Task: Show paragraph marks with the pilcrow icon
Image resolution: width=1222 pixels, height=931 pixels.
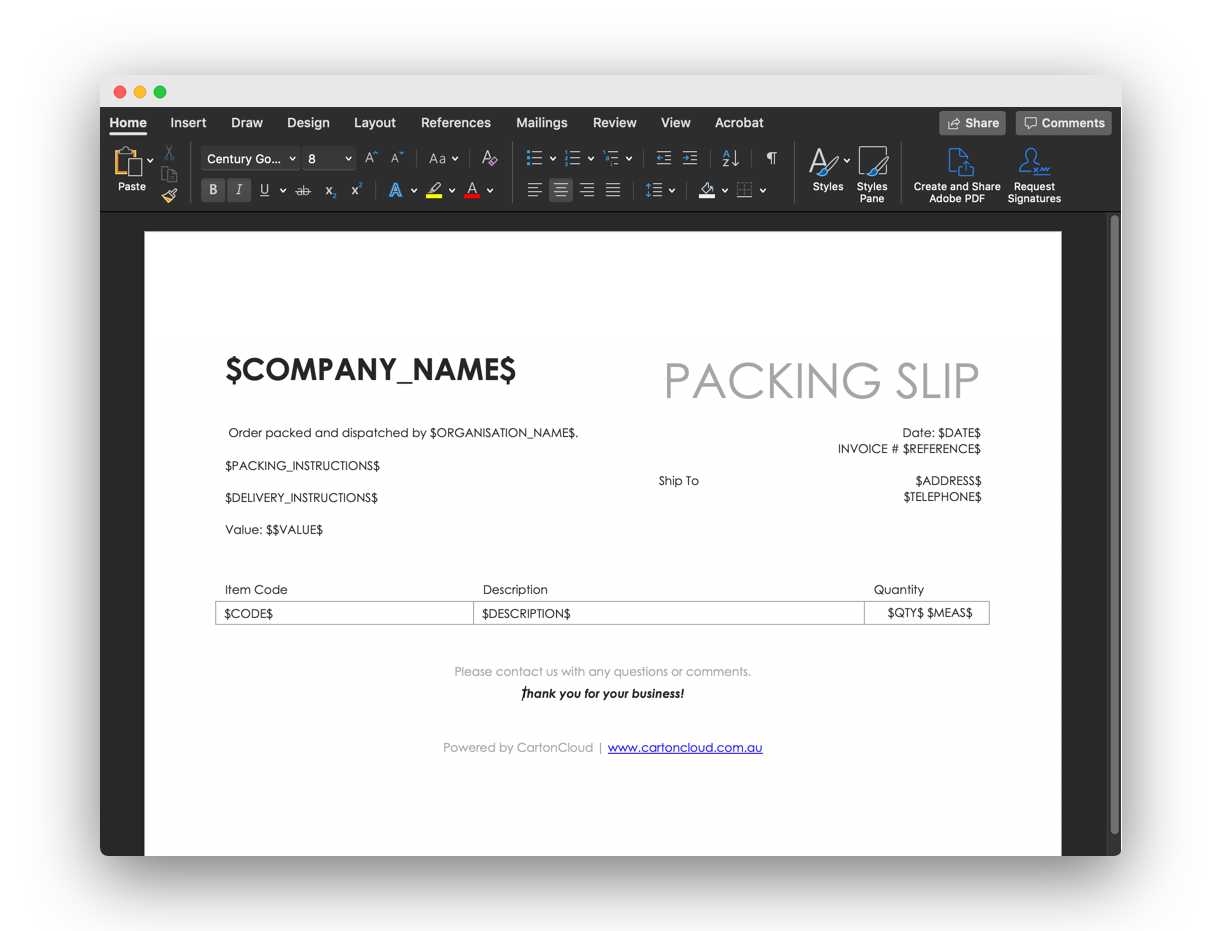Action: (771, 158)
